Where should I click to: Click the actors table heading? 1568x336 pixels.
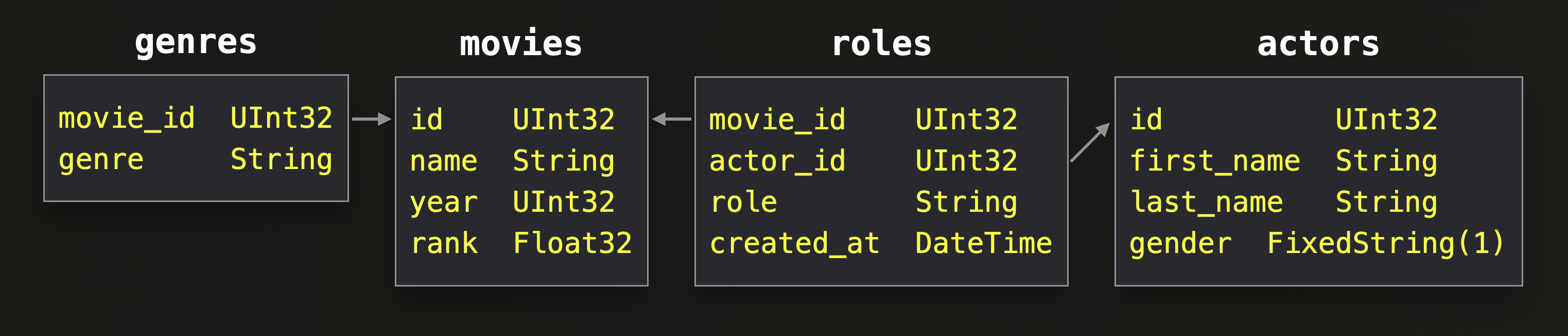click(x=1318, y=44)
